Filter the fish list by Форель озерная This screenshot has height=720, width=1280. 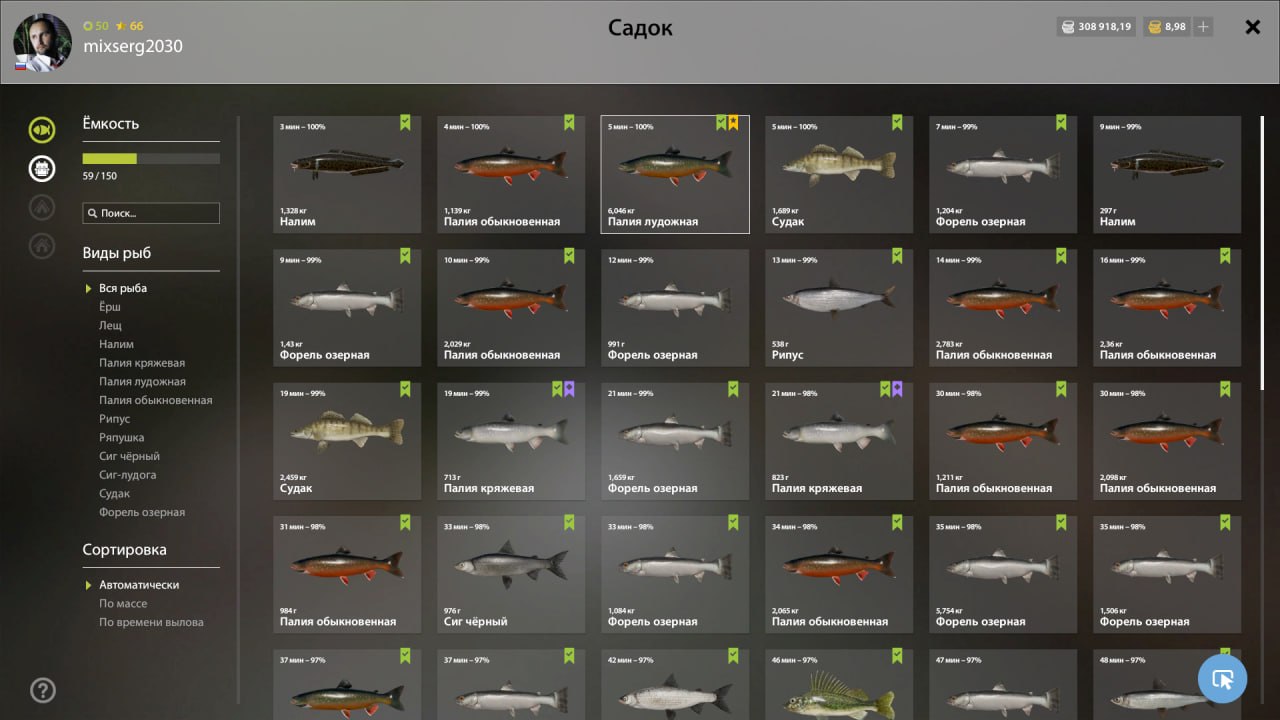coord(142,512)
